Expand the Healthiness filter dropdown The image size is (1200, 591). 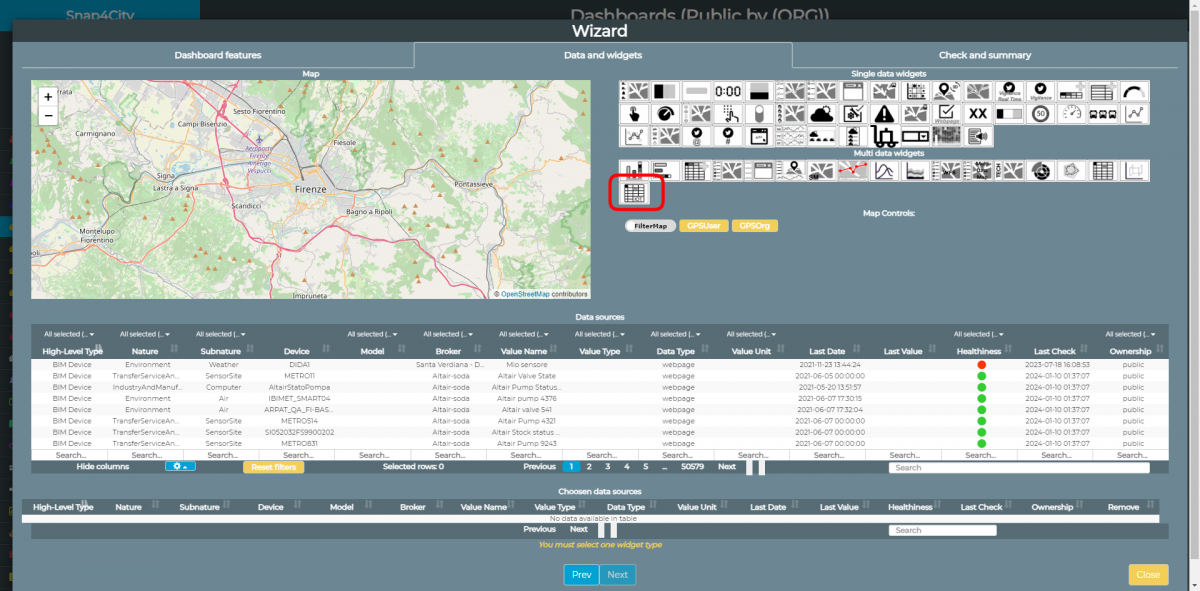[978, 334]
